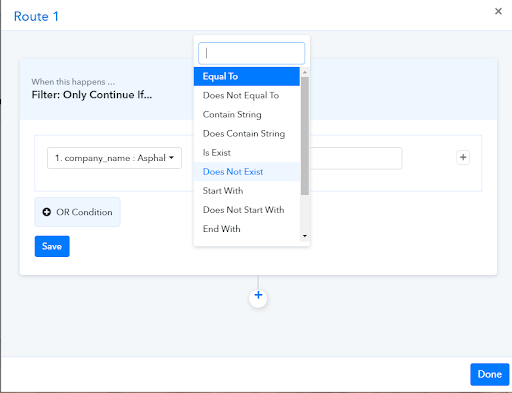Choose Is Exist operator
The height and width of the screenshot is (393, 512).
tap(247, 152)
